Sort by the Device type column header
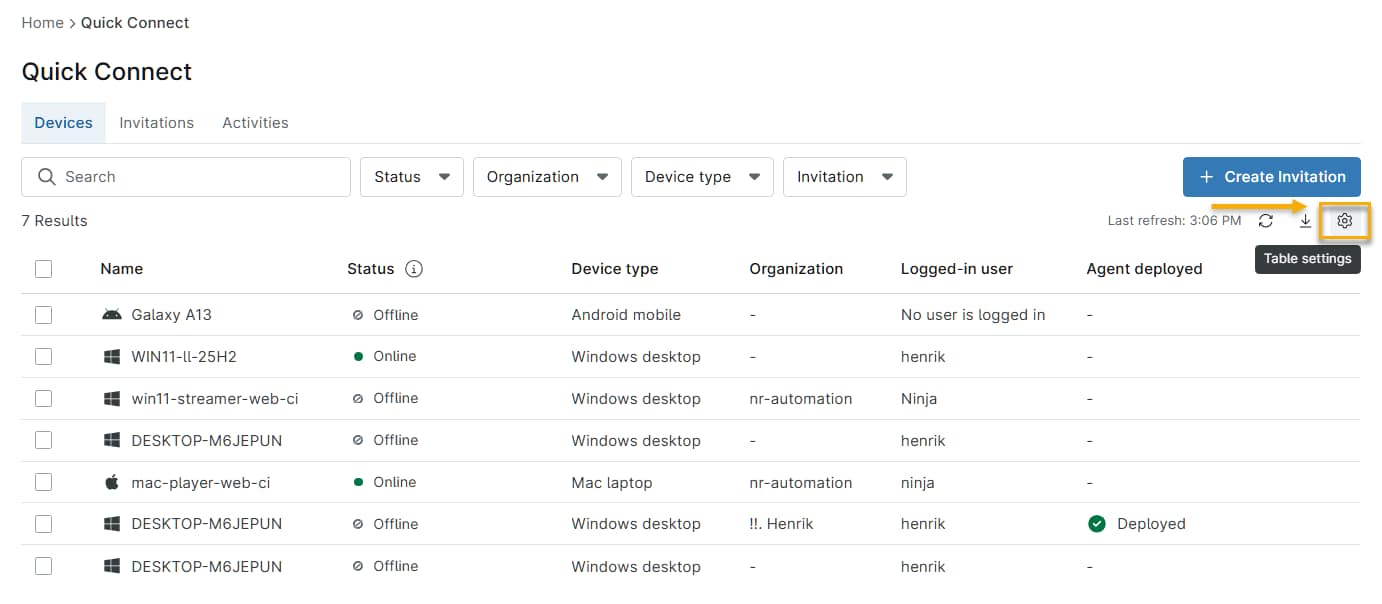 [615, 269]
